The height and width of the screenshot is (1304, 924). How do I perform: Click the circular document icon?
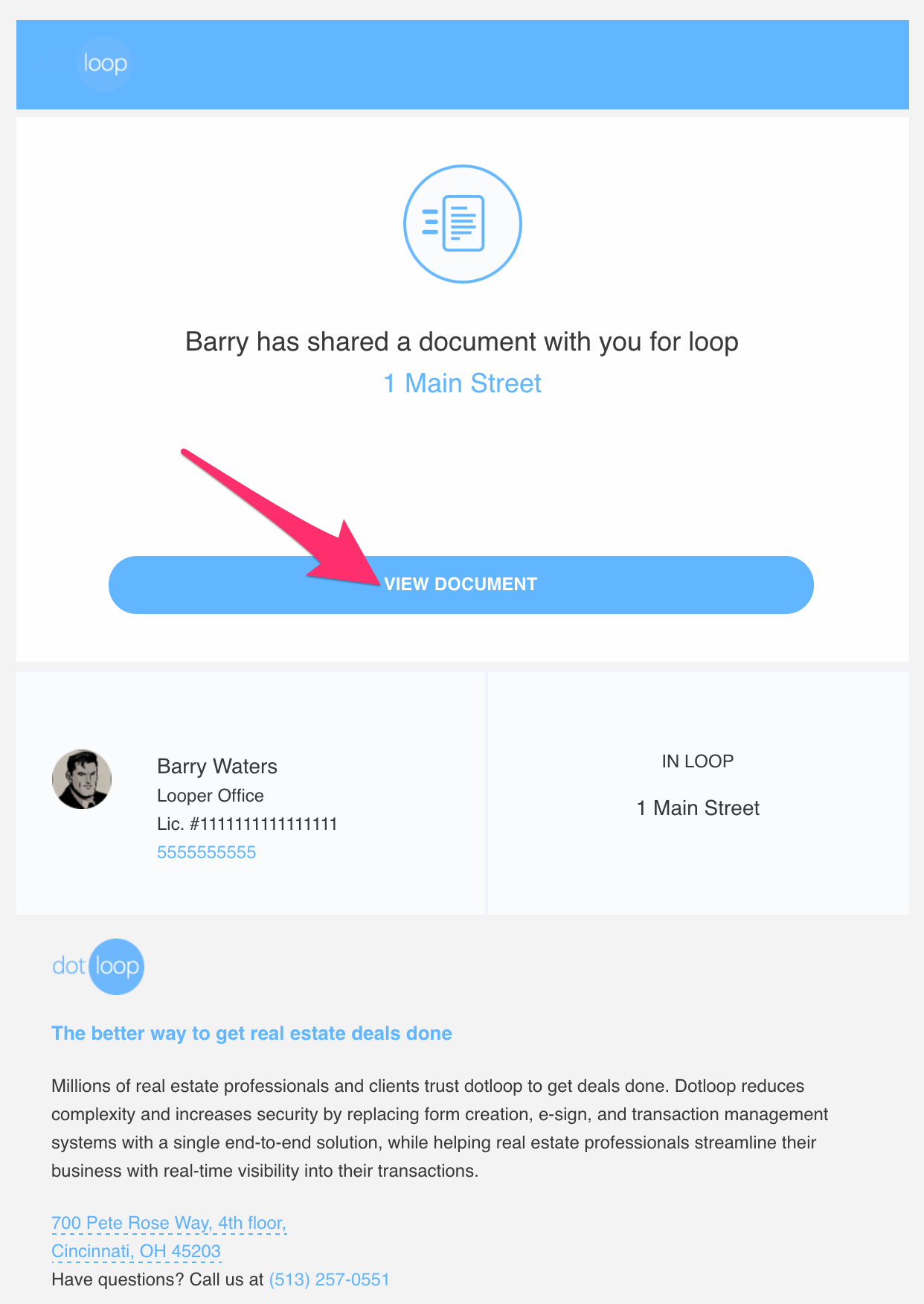pos(462,223)
